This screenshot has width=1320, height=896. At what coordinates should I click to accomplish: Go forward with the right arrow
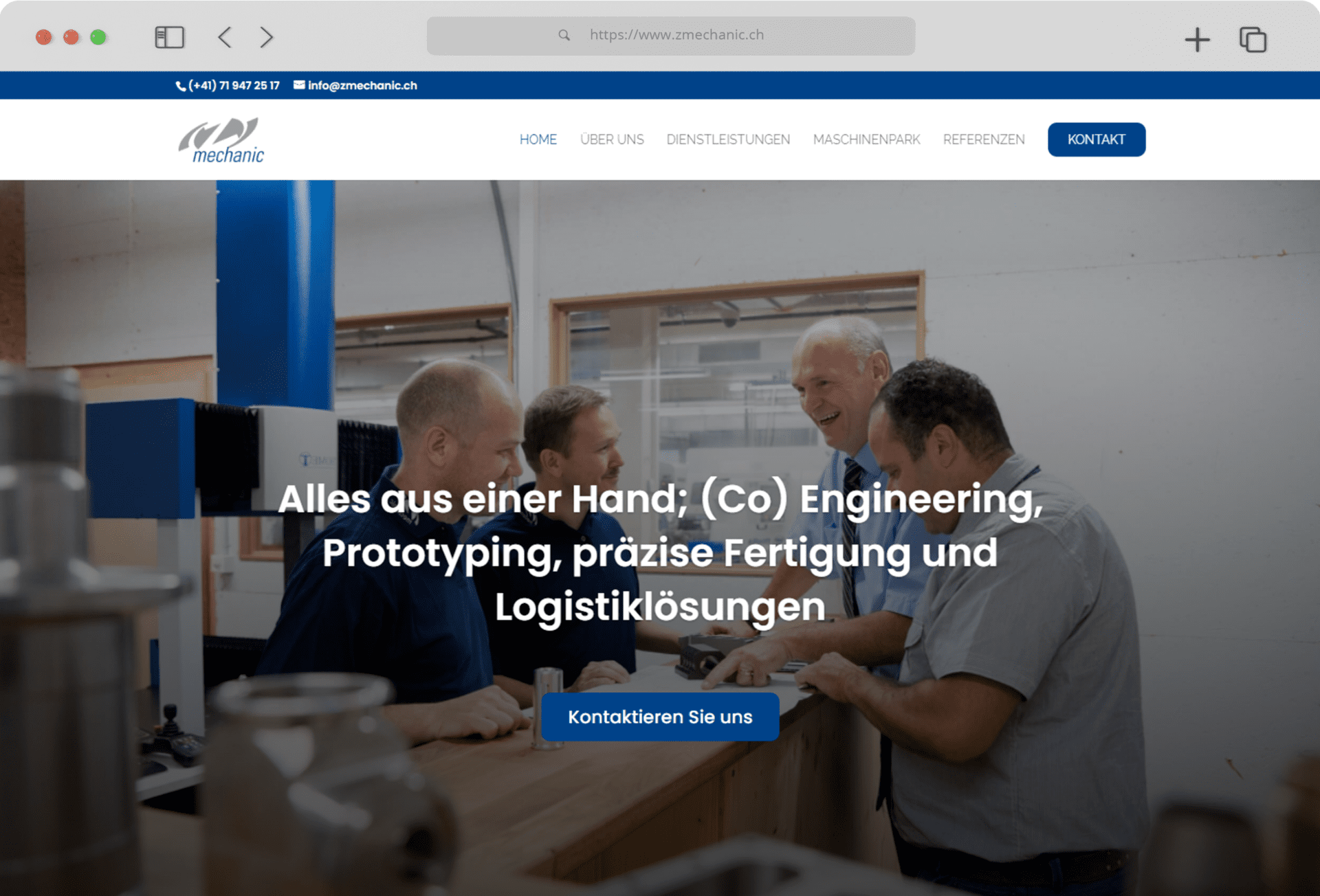(267, 37)
